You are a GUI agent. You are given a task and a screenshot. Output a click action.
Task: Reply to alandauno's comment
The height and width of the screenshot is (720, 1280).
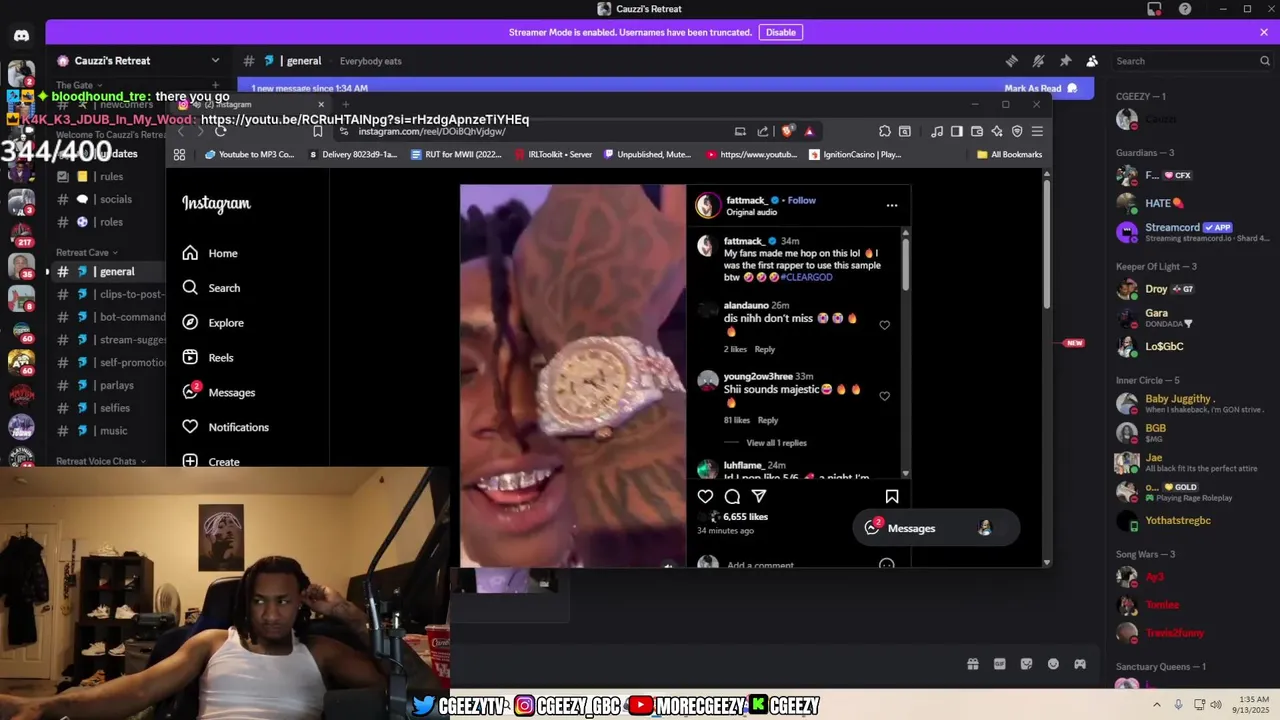[x=765, y=349]
